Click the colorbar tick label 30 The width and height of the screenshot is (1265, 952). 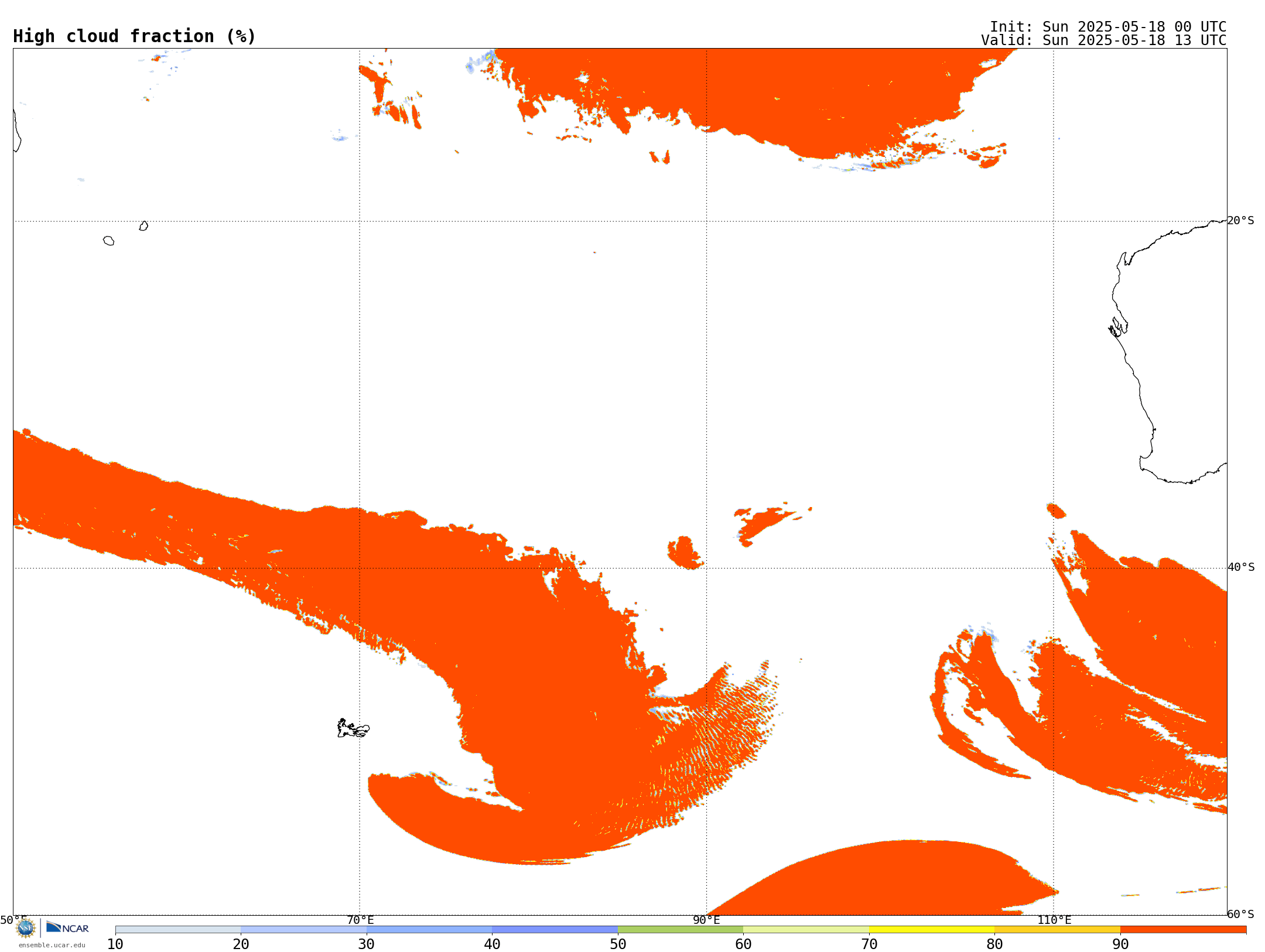(367, 944)
